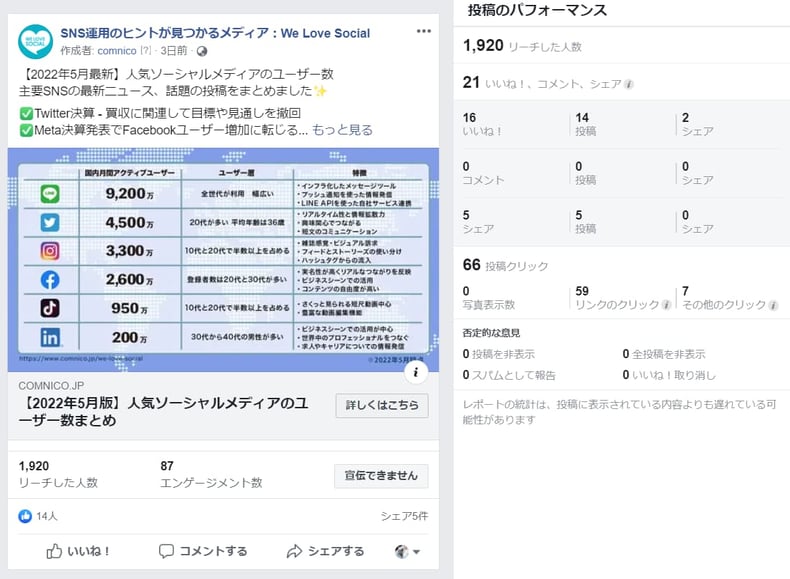Click the public globe audience icon
This screenshot has width=790, height=579.
pyautogui.click(x=202, y=51)
